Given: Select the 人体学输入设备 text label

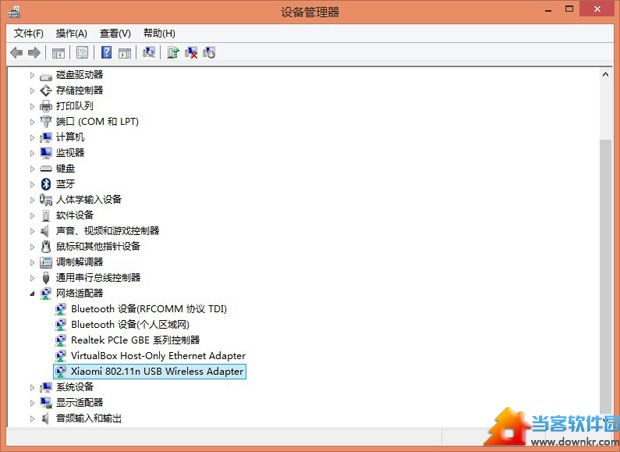Looking at the screenshot, I should point(89,200).
